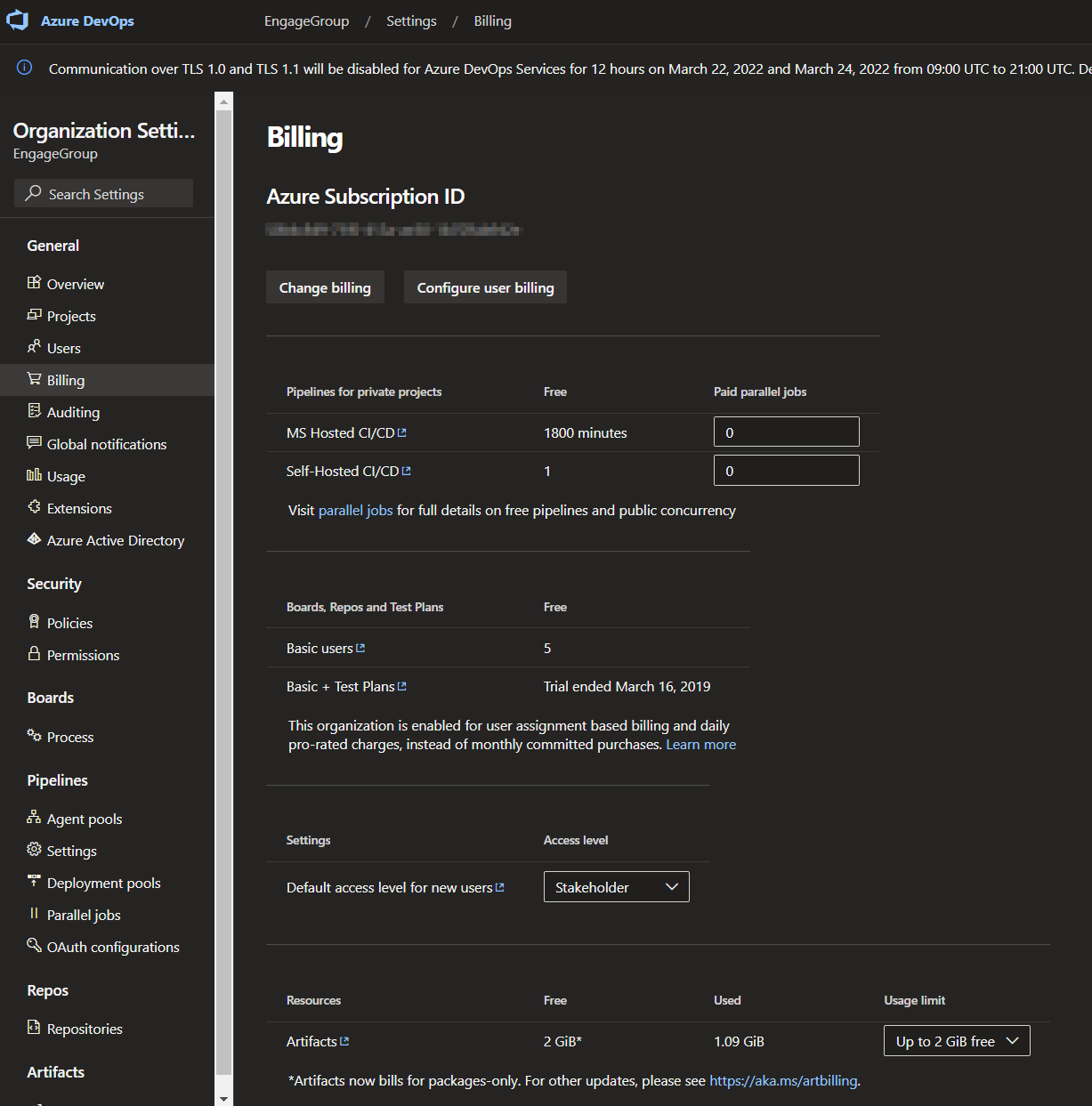Click the Self-Hosted paid parallel jobs field
Viewport: 1092px width, 1106px height.
pyautogui.click(x=787, y=470)
